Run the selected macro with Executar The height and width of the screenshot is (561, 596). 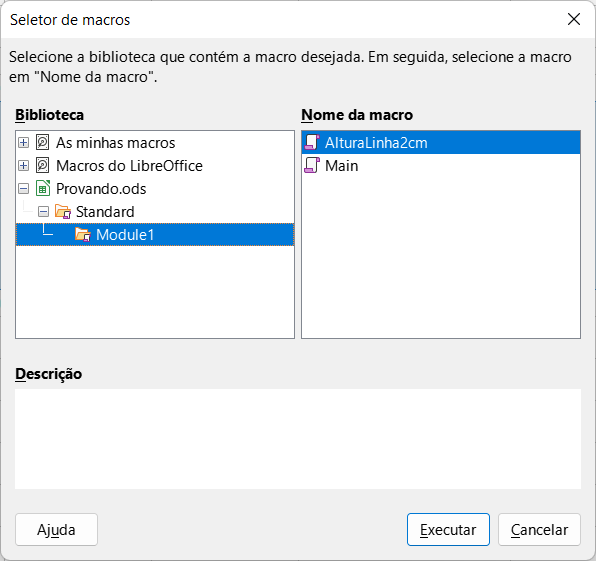click(448, 529)
